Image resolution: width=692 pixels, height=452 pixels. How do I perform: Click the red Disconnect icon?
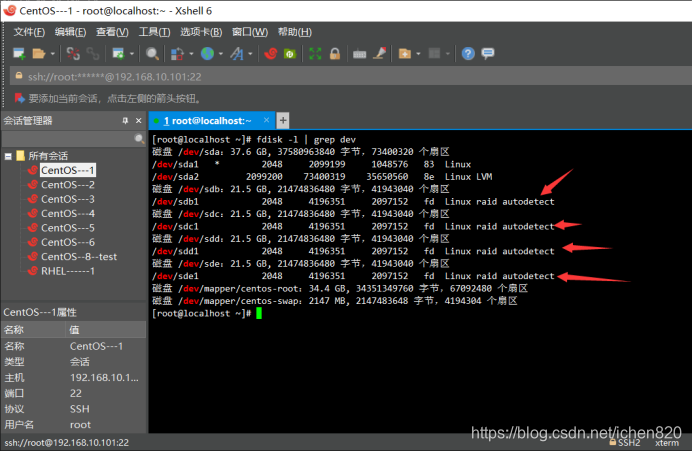(73, 53)
